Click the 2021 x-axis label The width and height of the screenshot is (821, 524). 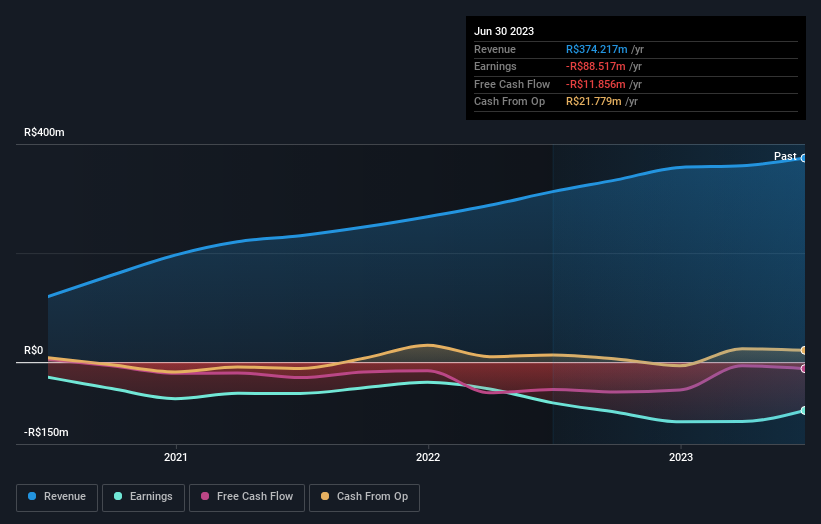pos(175,457)
